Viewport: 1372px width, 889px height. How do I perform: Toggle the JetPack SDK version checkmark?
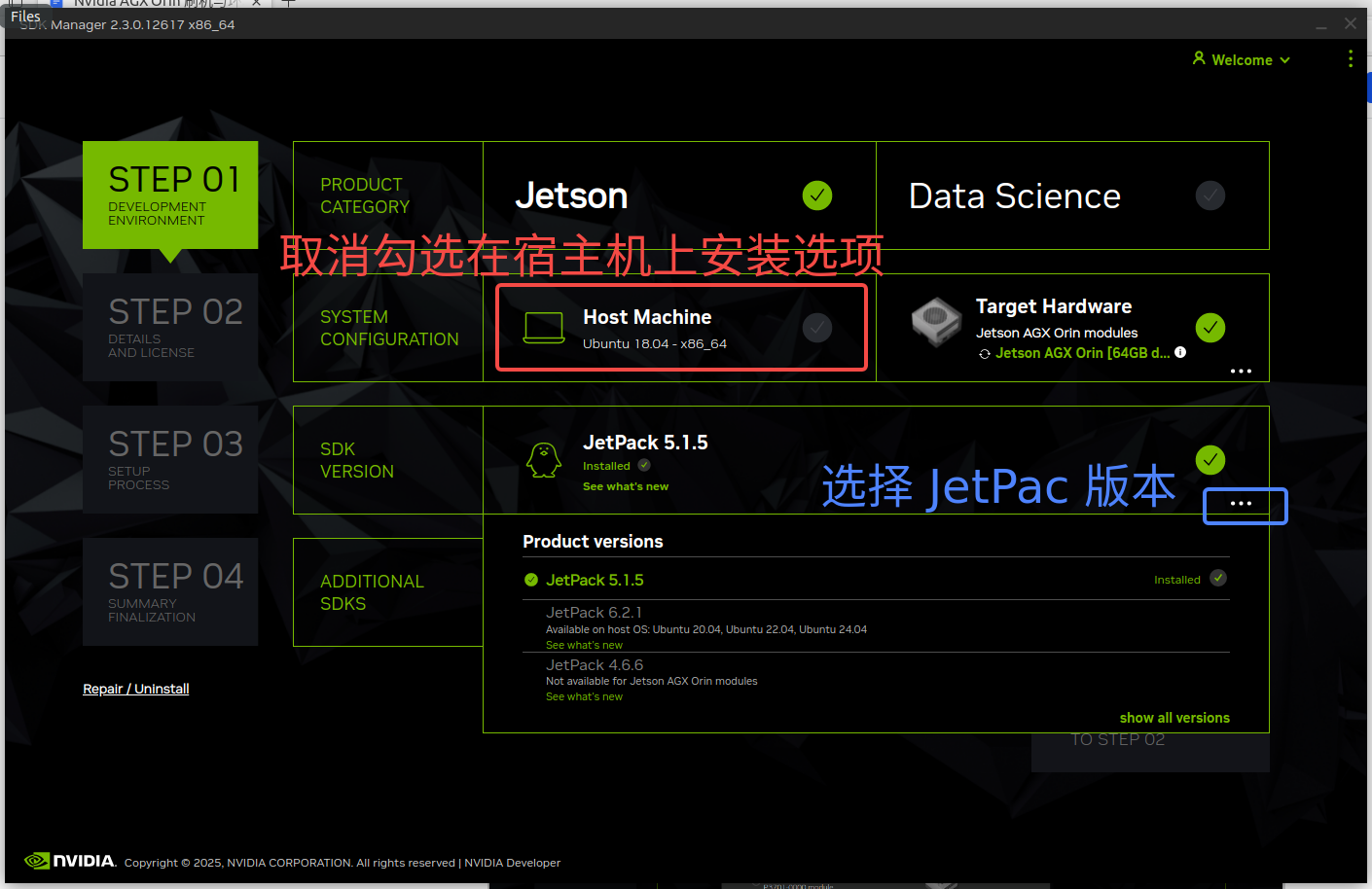click(x=1210, y=460)
